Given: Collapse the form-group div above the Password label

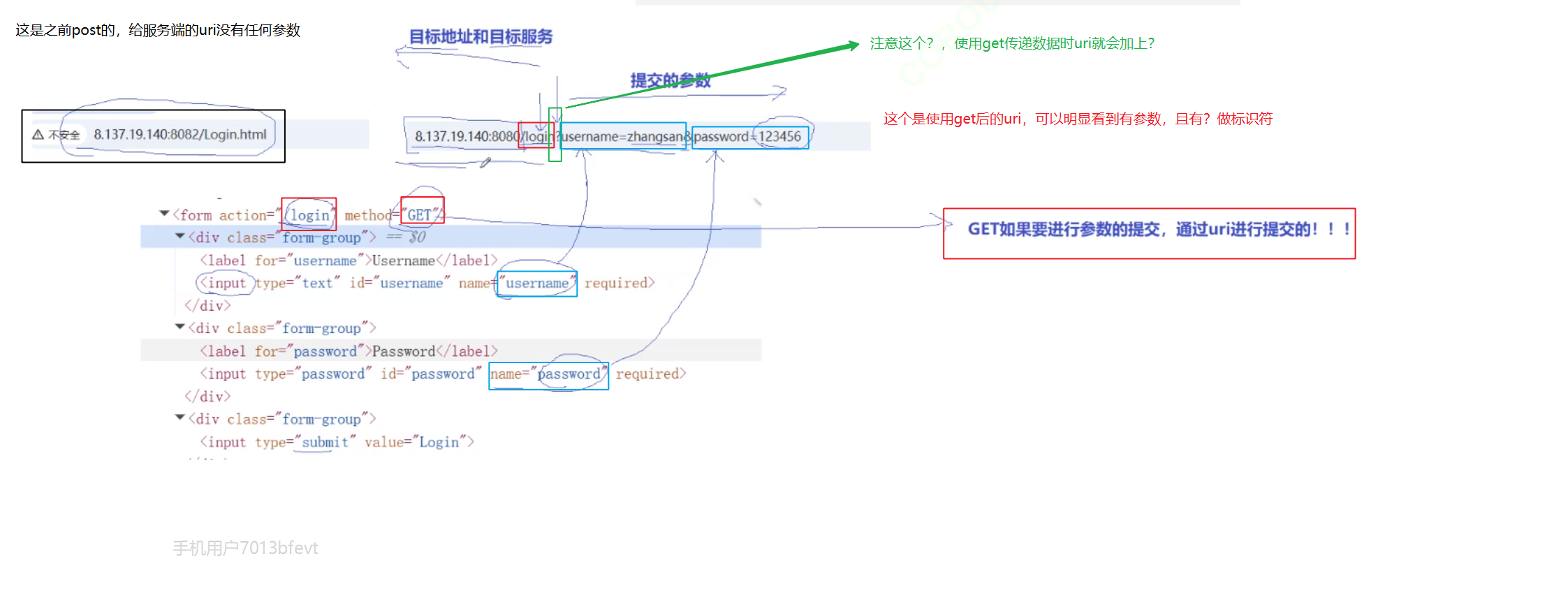Looking at the screenshot, I should 179,327.
